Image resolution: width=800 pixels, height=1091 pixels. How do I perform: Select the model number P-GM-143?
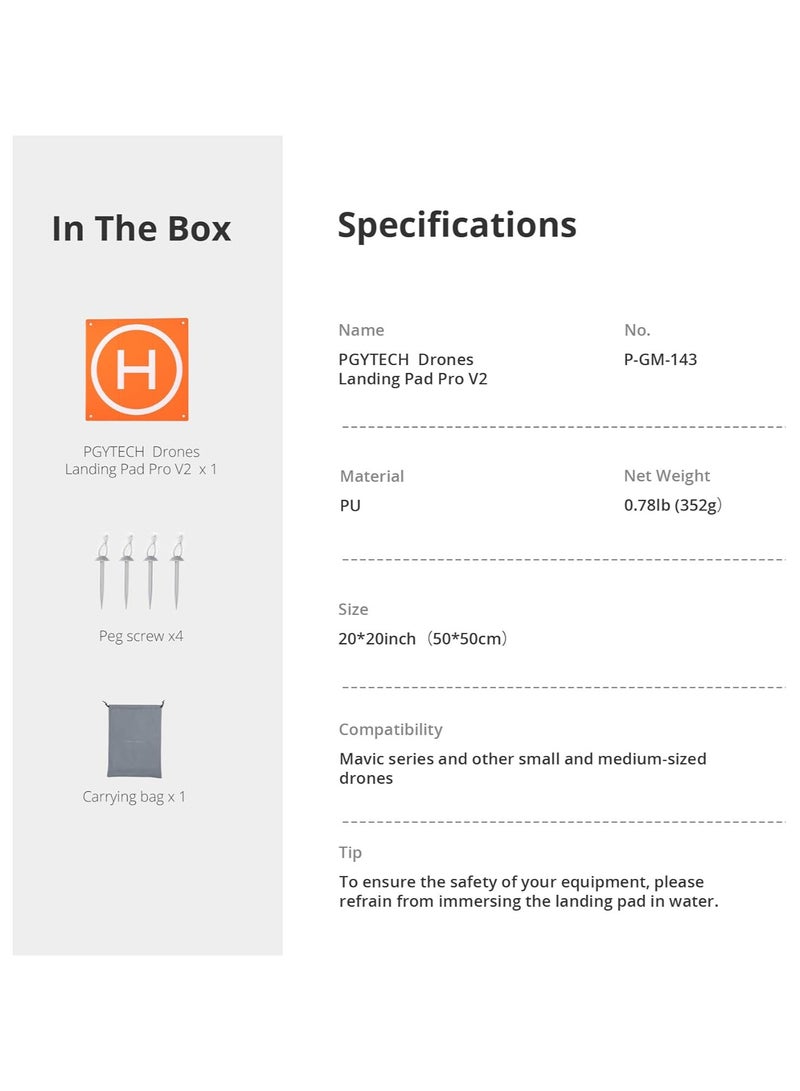pyautogui.click(x=660, y=359)
